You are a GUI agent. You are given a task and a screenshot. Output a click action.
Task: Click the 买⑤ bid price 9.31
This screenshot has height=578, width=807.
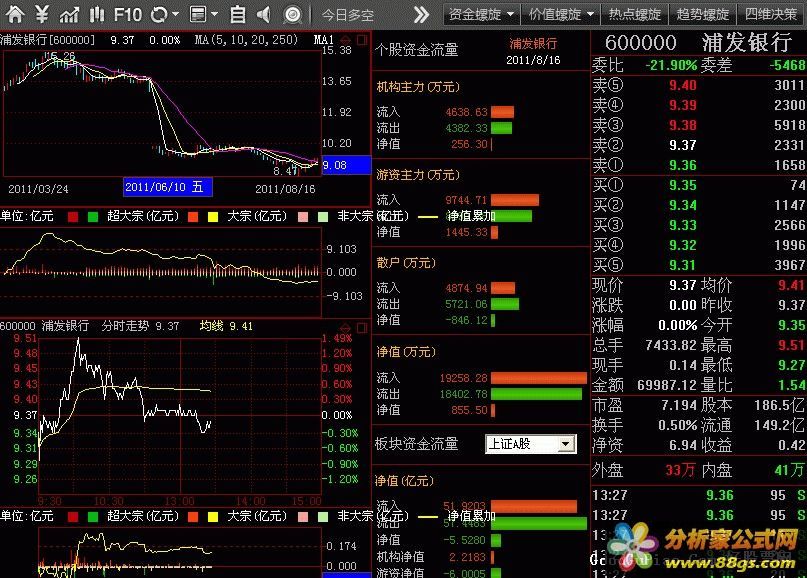[682, 265]
